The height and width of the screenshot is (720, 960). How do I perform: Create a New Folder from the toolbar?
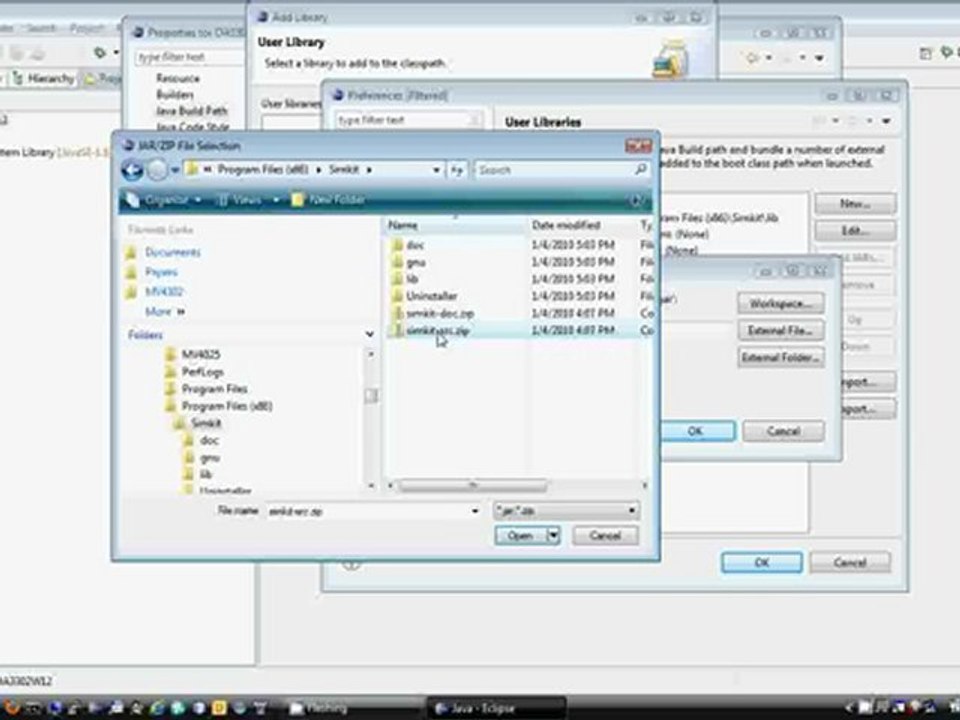(328, 200)
